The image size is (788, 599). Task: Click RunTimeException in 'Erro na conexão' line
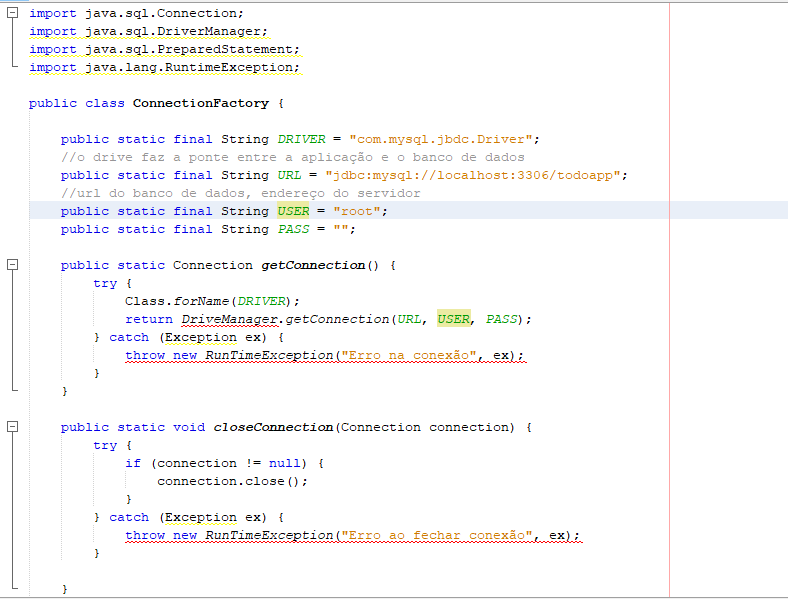(269, 355)
